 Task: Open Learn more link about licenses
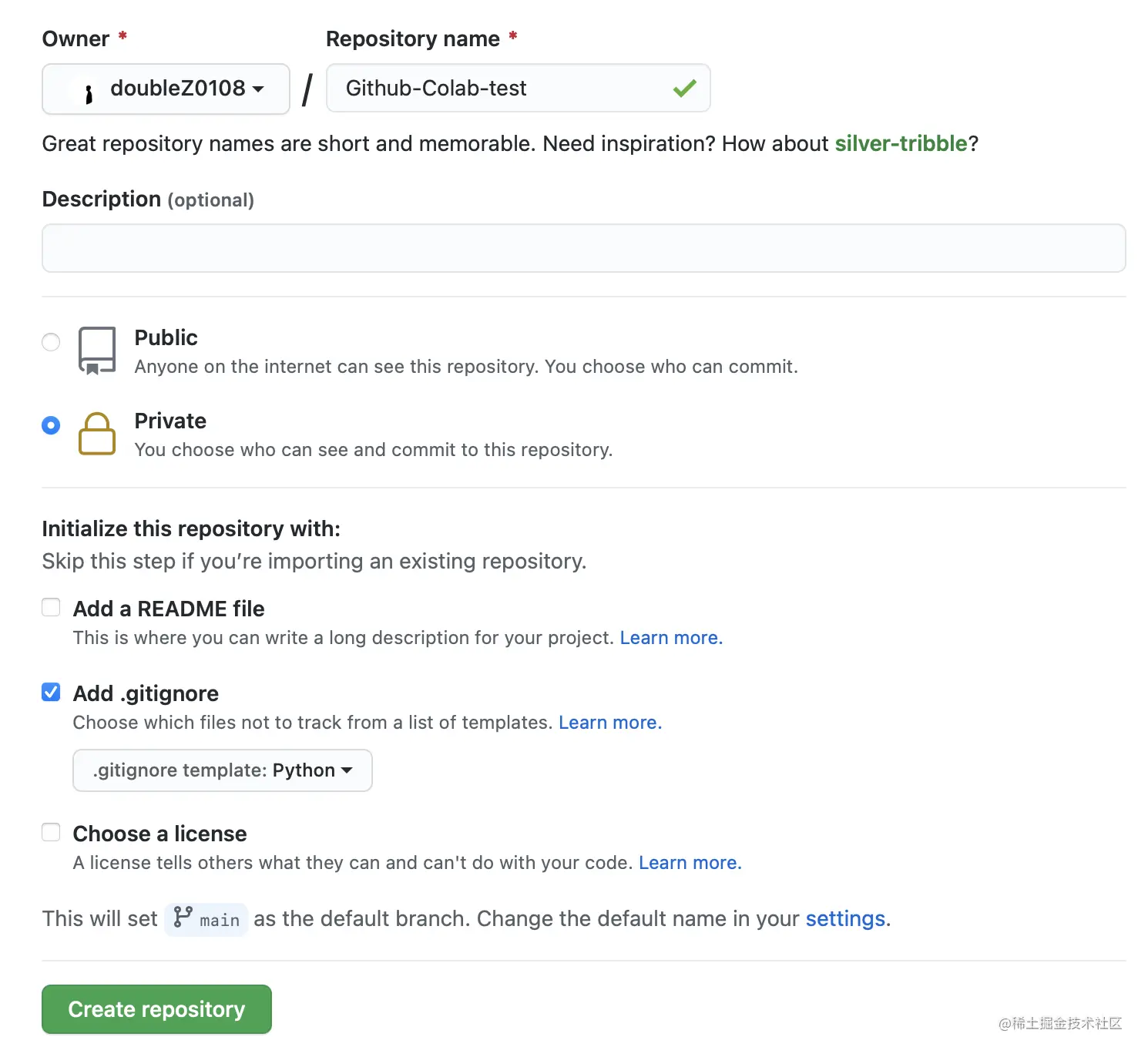click(690, 863)
